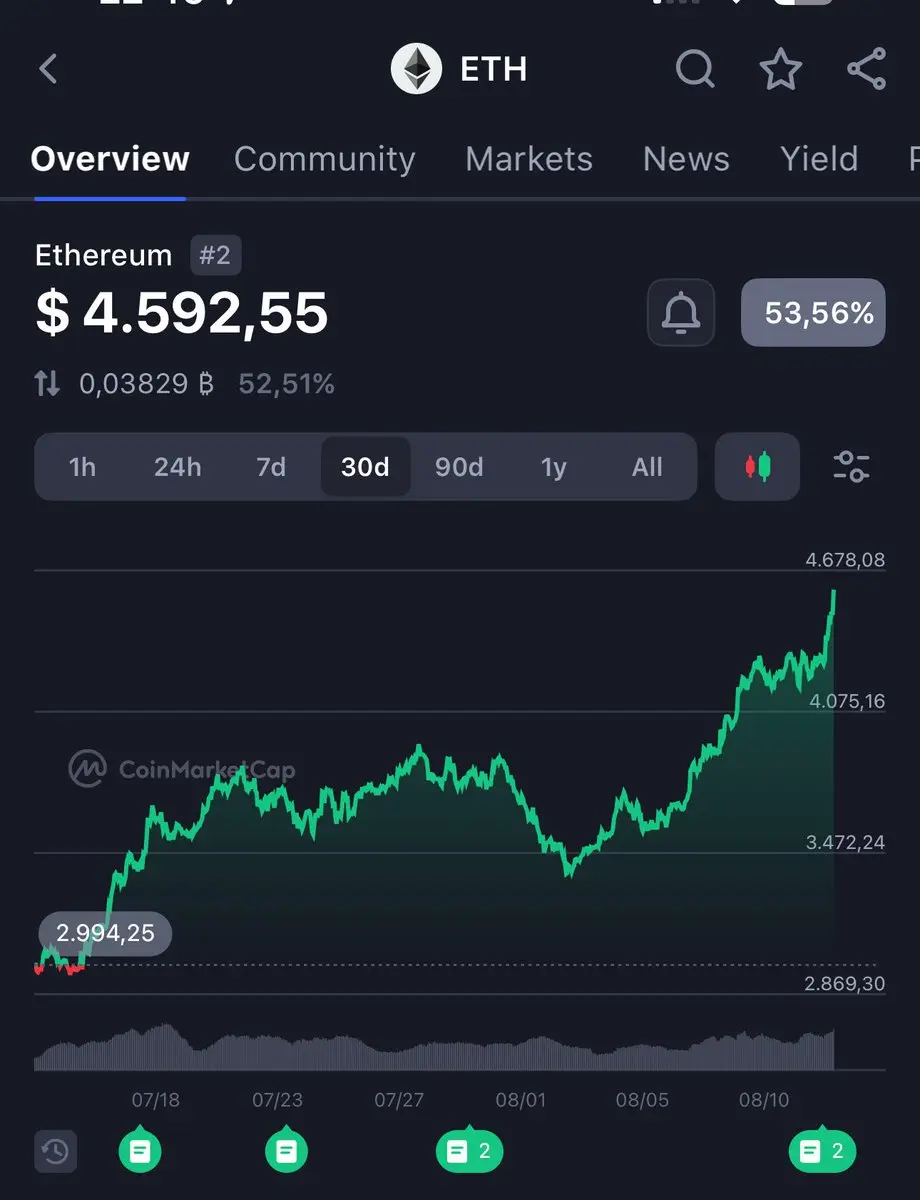Viewport: 920px width, 1200px height.
Task: Select the 7d chart range
Action: (x=271, y=467)
